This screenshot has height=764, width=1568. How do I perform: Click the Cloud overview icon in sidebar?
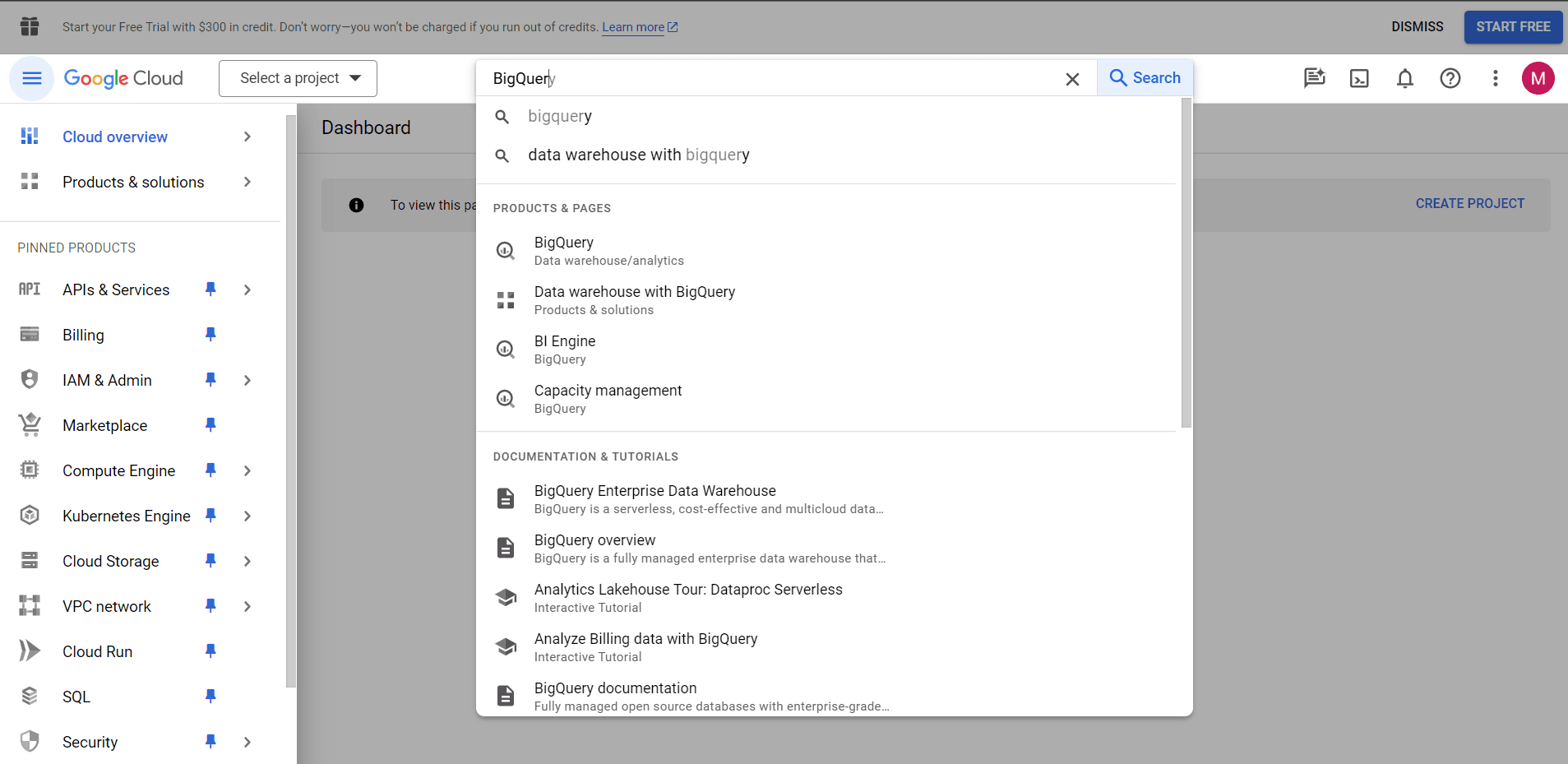(30, 137)
